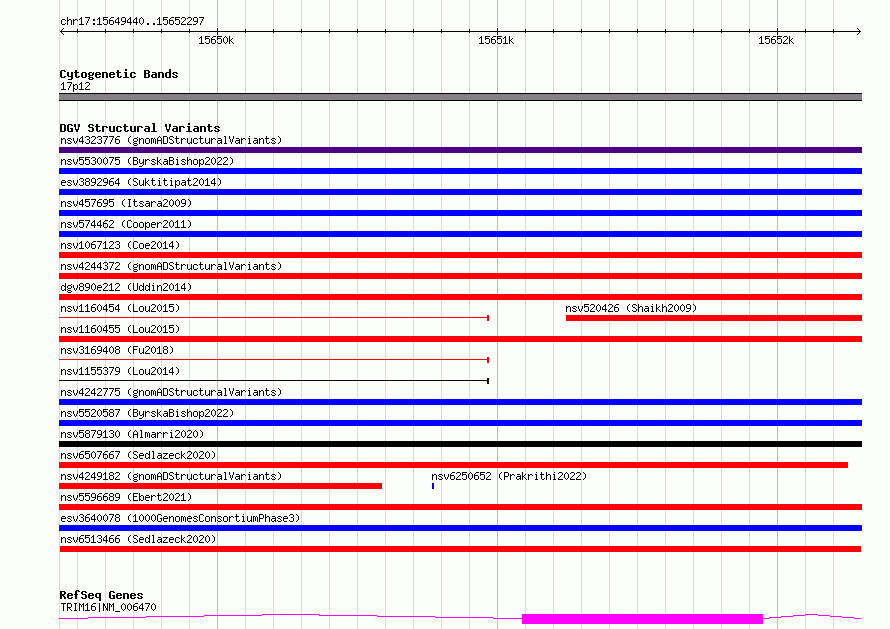Select the red nsv6507667 variant bar
Screen dimensions: 890x629
(x=454, y=465)
